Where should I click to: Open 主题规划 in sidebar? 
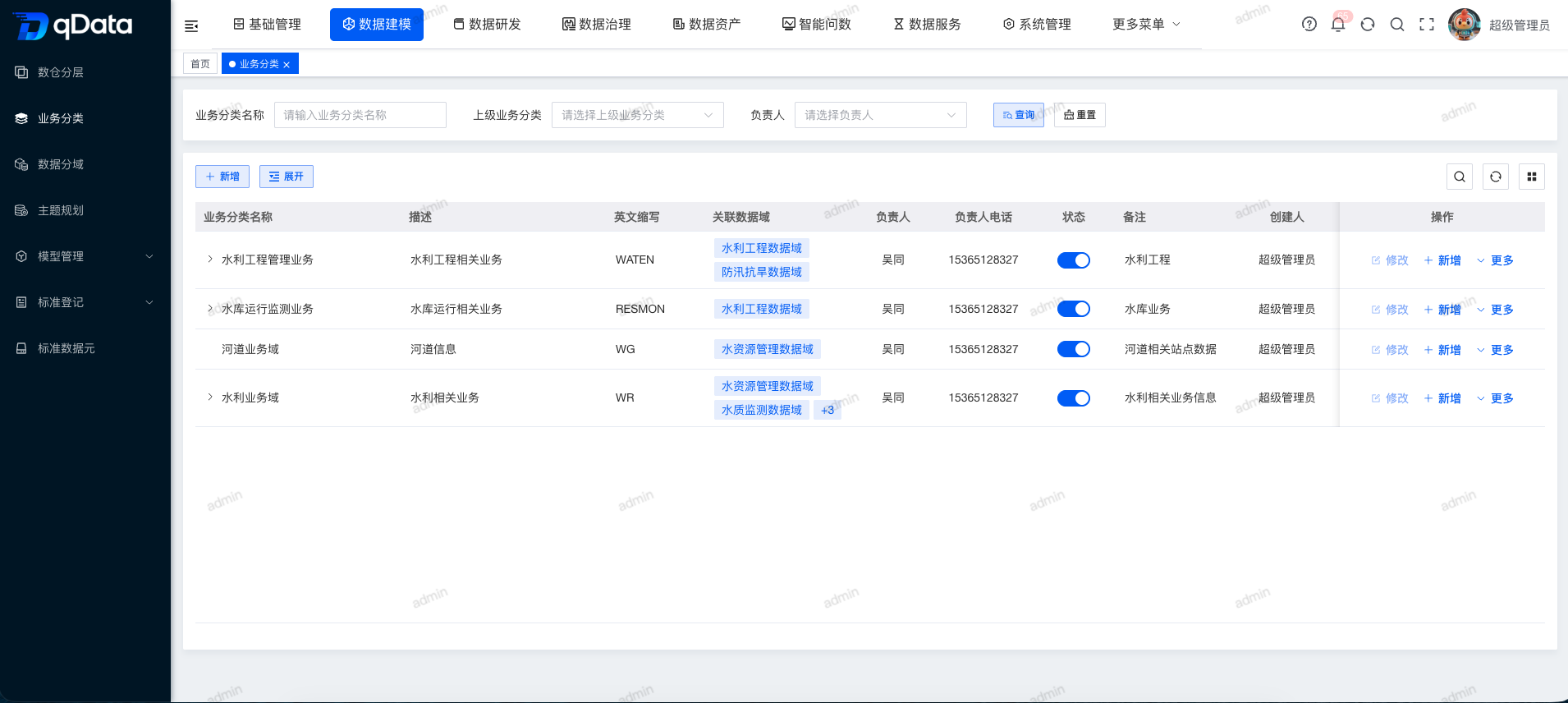click(85, 210)
